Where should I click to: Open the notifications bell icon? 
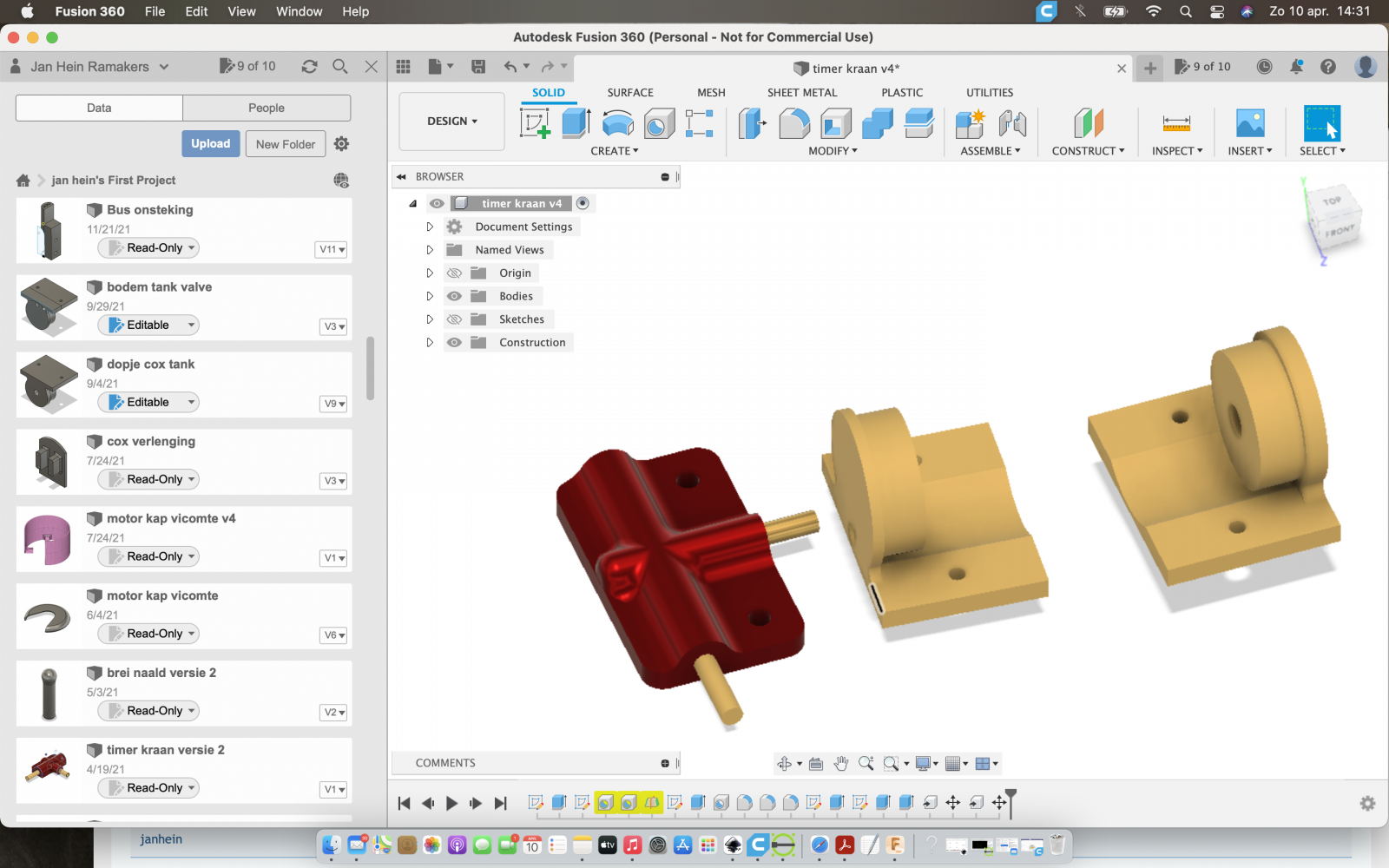(x=1296, y=67)
